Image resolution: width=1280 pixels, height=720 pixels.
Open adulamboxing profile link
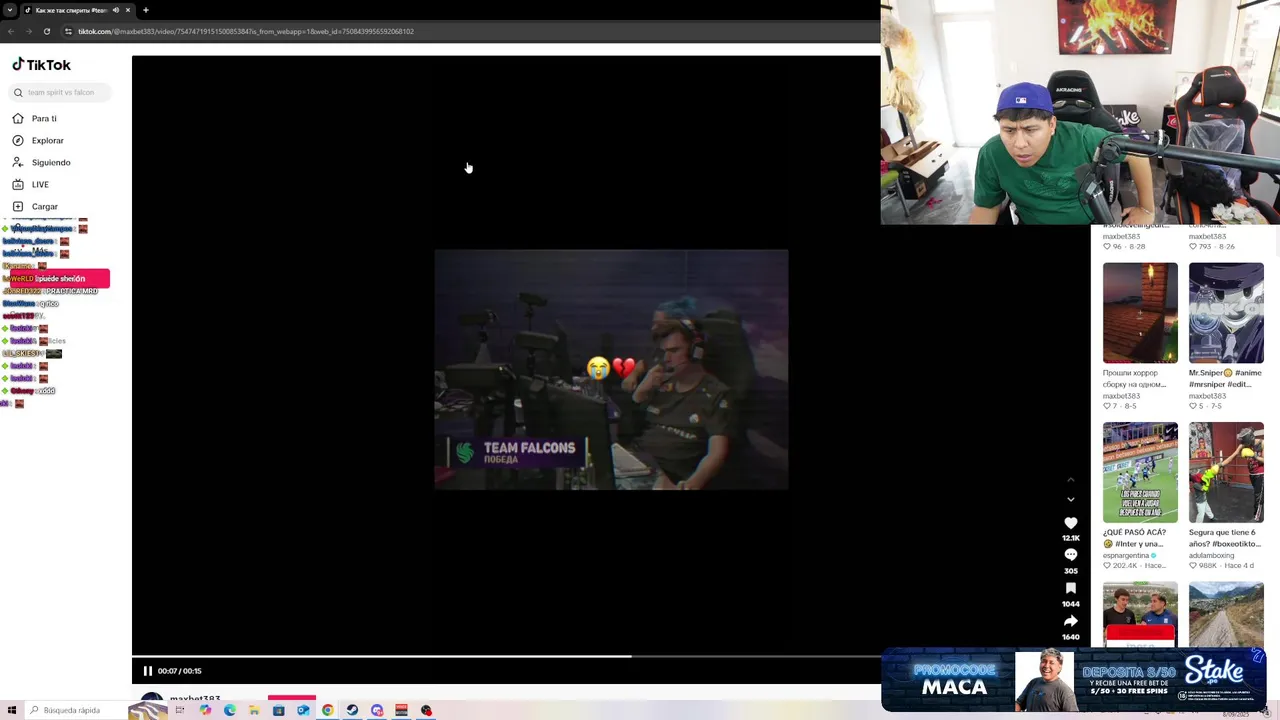click(1211, 555)
